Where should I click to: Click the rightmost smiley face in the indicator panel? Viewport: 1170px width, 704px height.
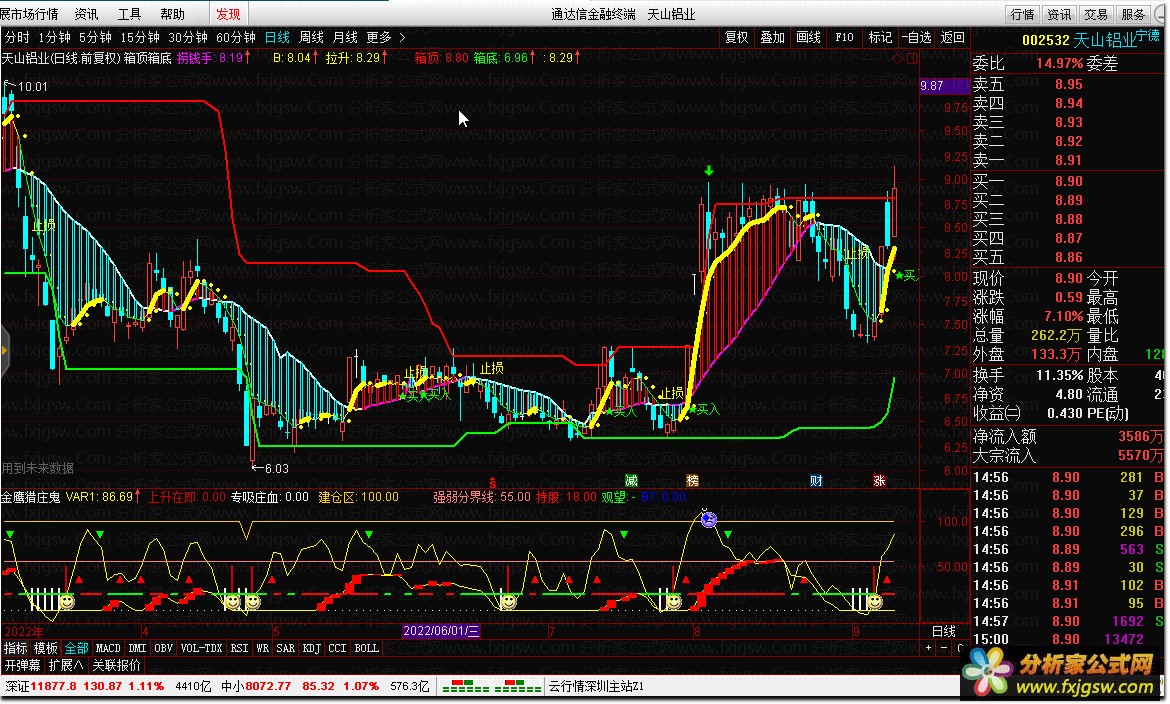875,601
